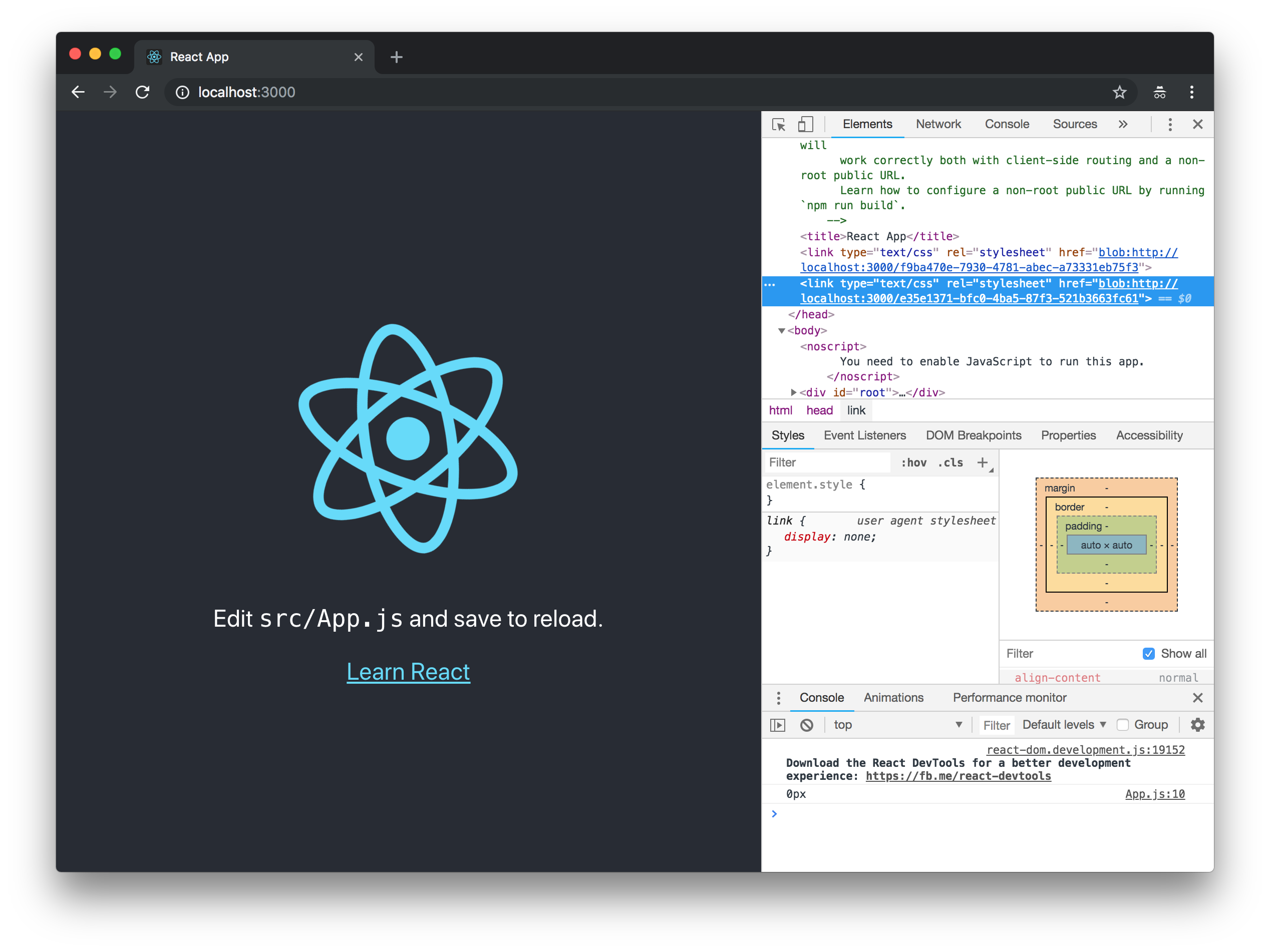
Task: Collapse the body element in Elements panel
Action: [x=781, y=330]
